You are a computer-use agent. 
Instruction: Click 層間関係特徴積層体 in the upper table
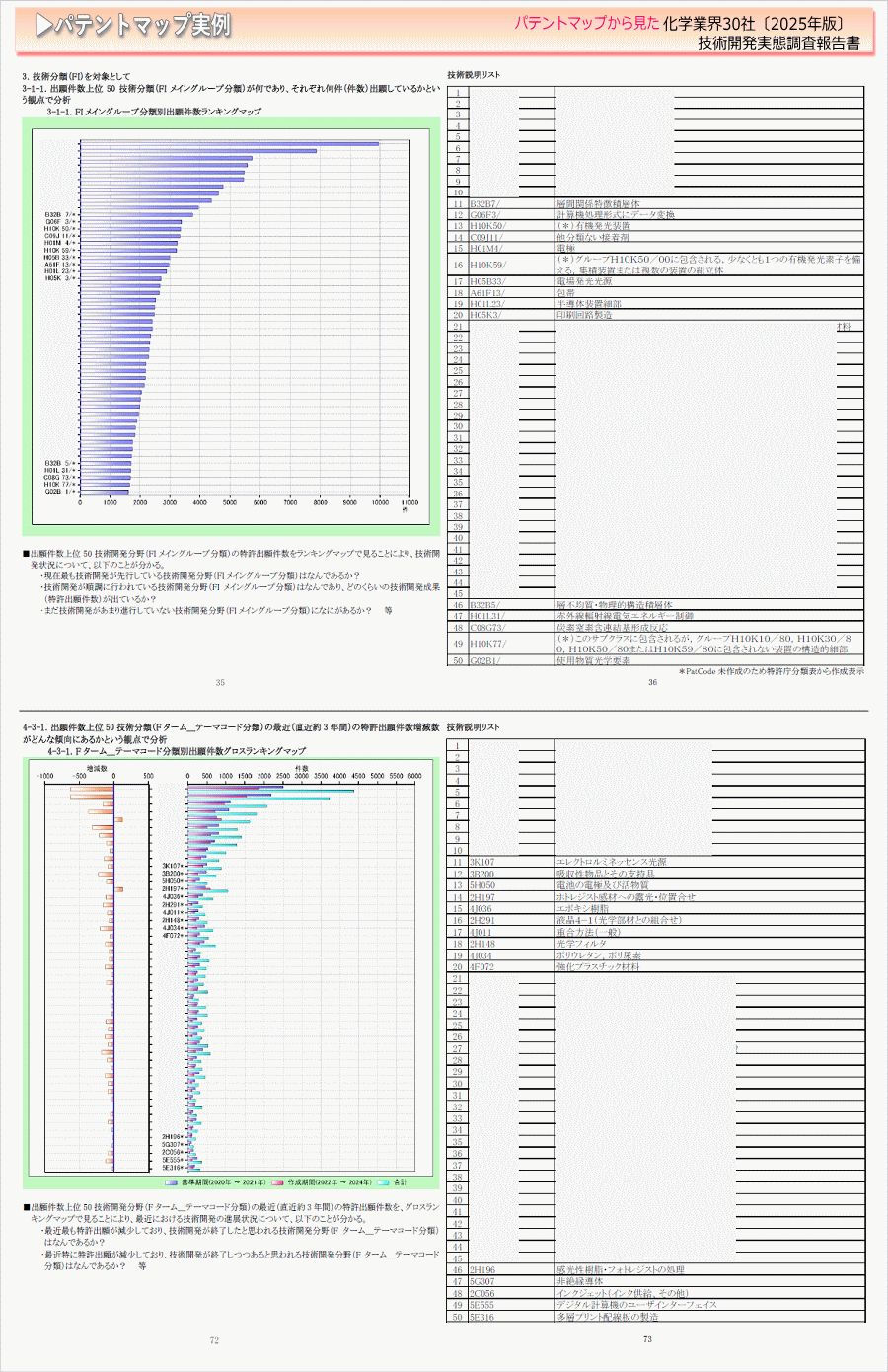[x=598, y=203]
